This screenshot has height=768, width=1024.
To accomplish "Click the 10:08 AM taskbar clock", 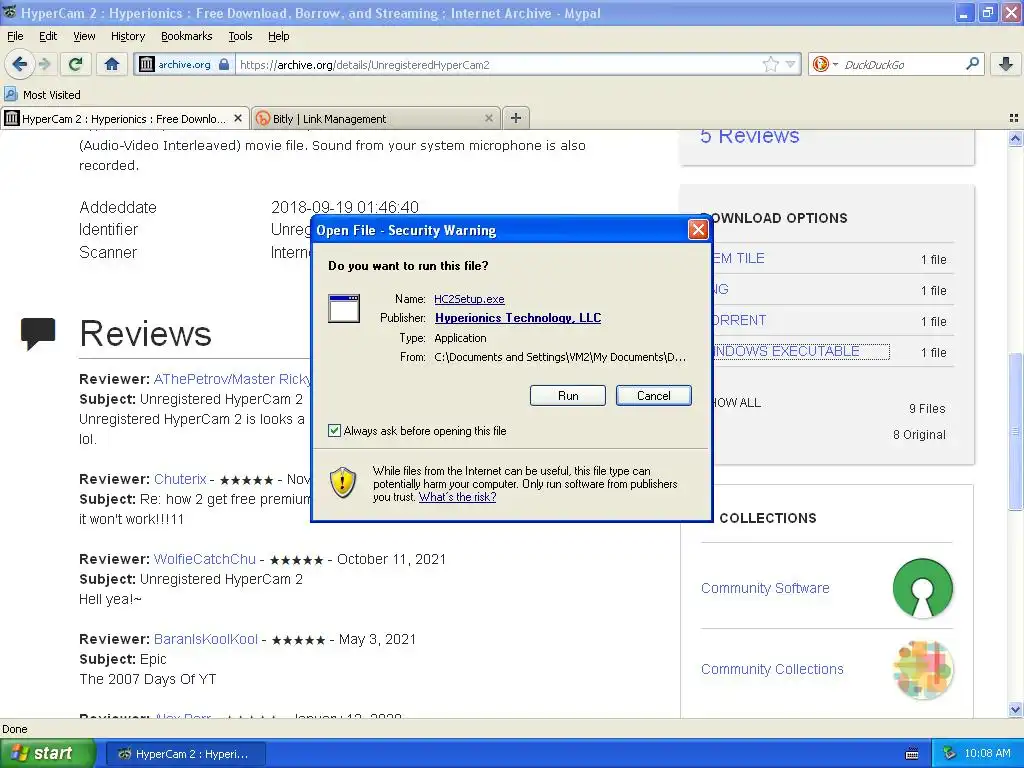I will (987, 754).
